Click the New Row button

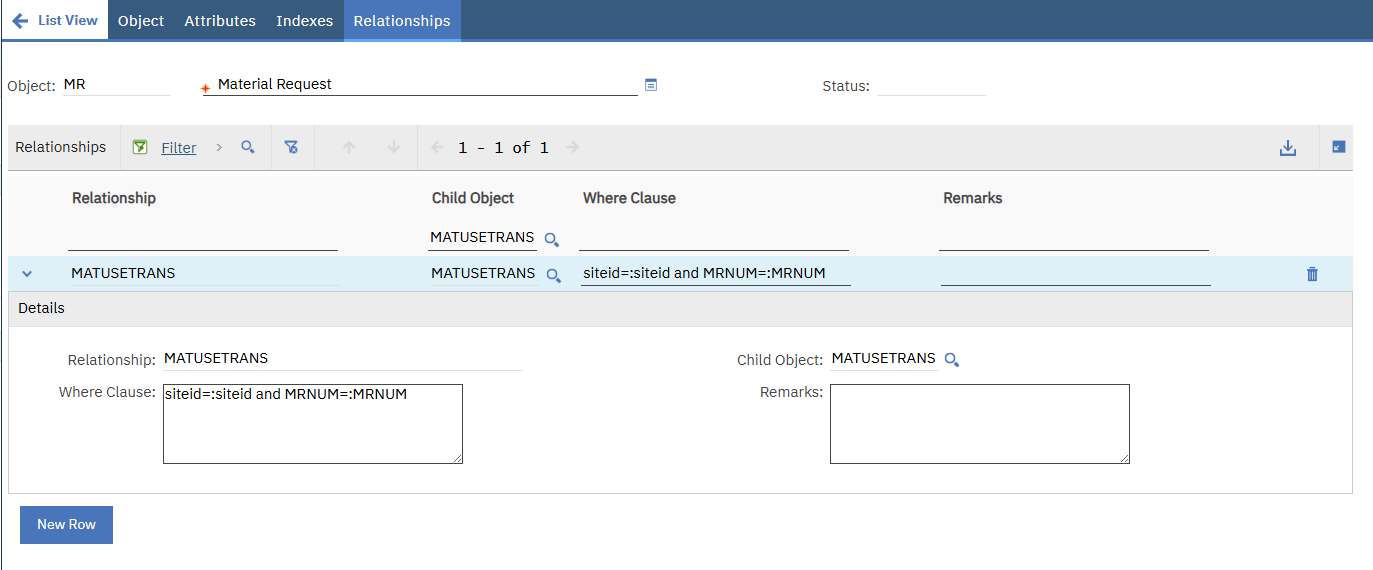click(66, 525)
